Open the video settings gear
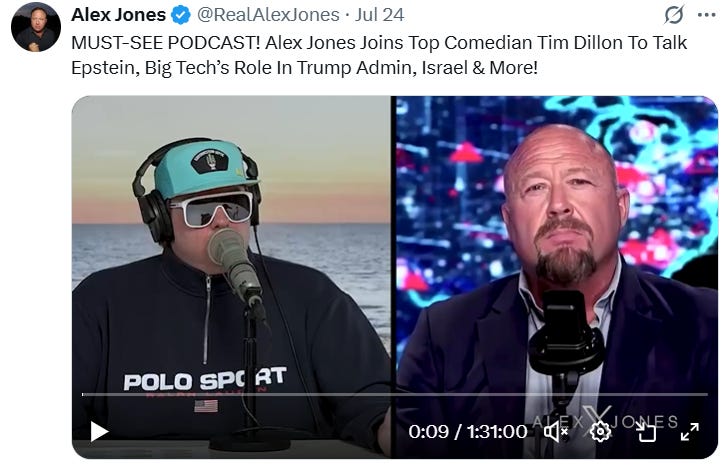Viewport: 727px width, 465px height. 600,432
